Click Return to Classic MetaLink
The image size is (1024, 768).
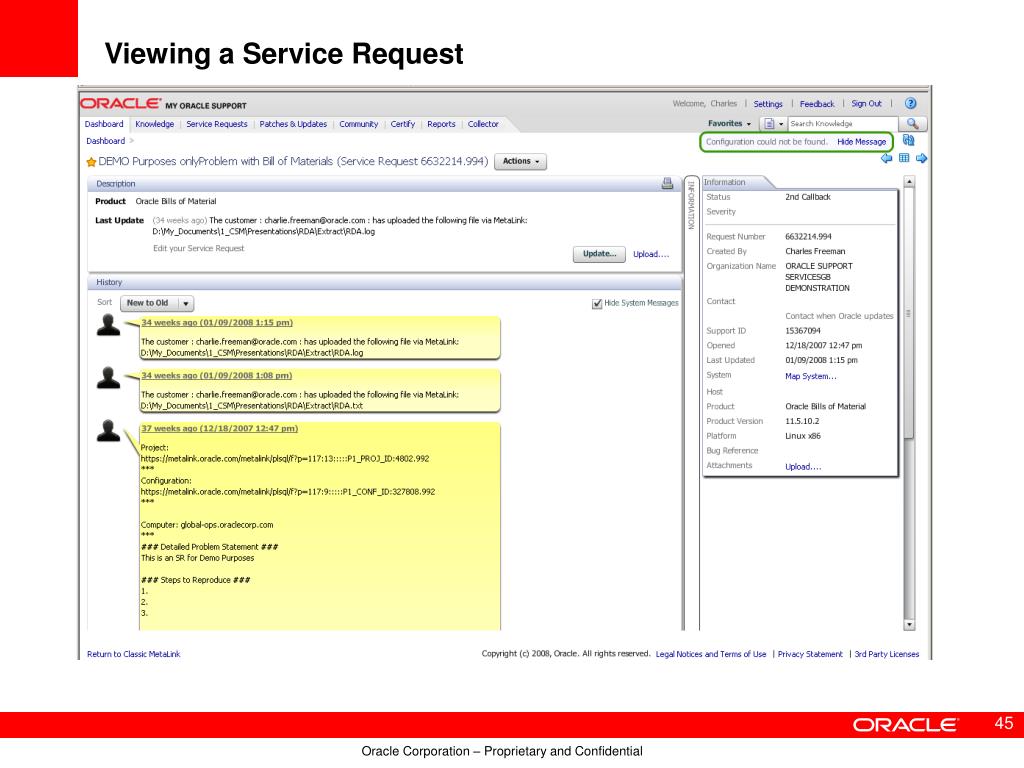(134, 654)
